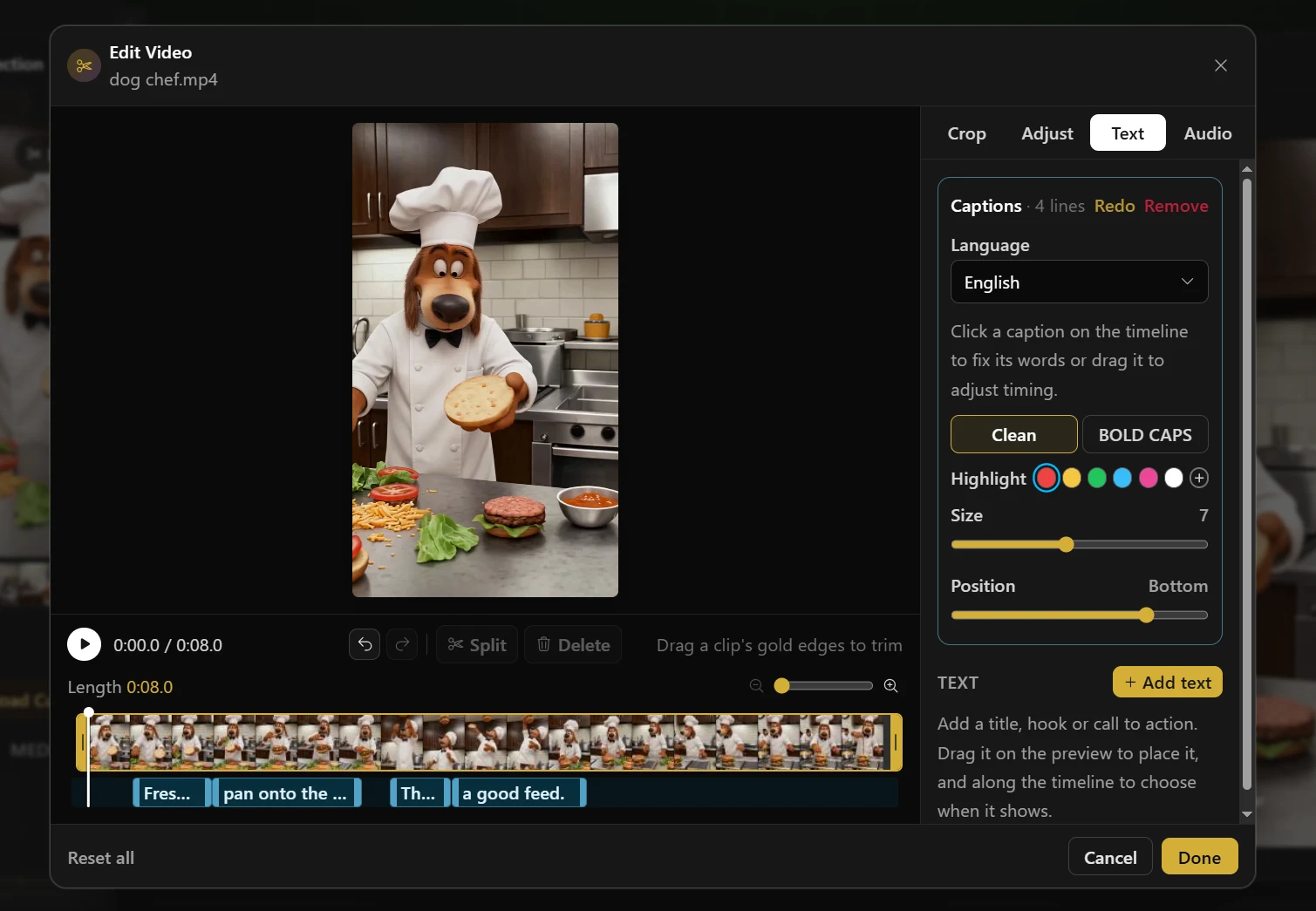Click the Add text button

[1167, 682]
